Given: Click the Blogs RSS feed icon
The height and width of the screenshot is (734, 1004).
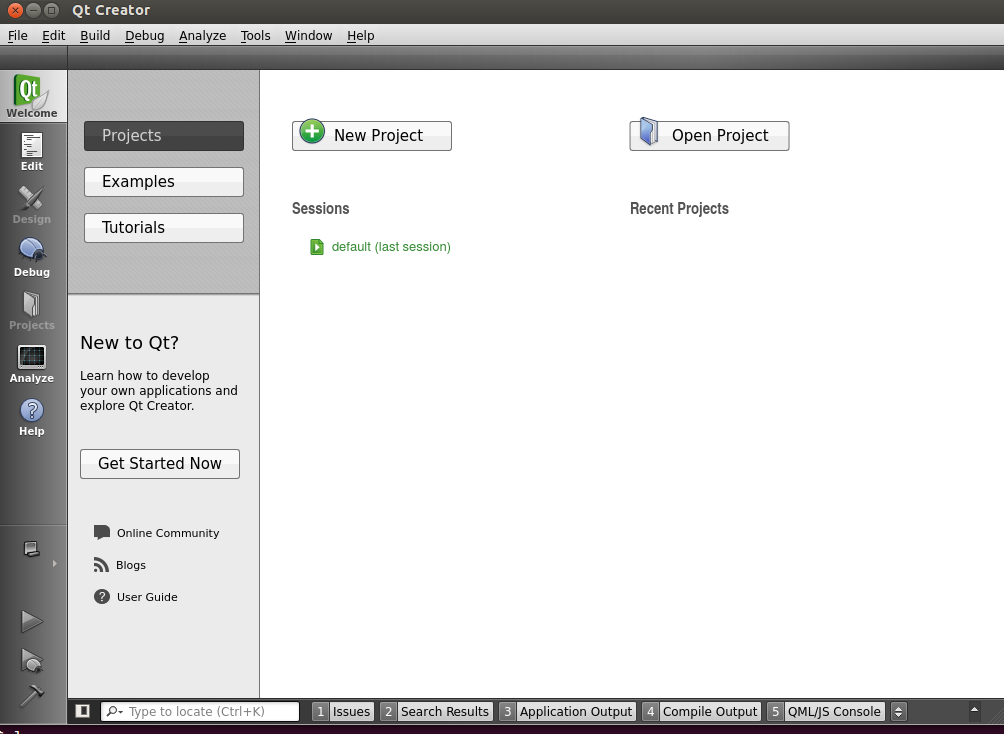Looking at the screenshot, I should tap(101, 564).
